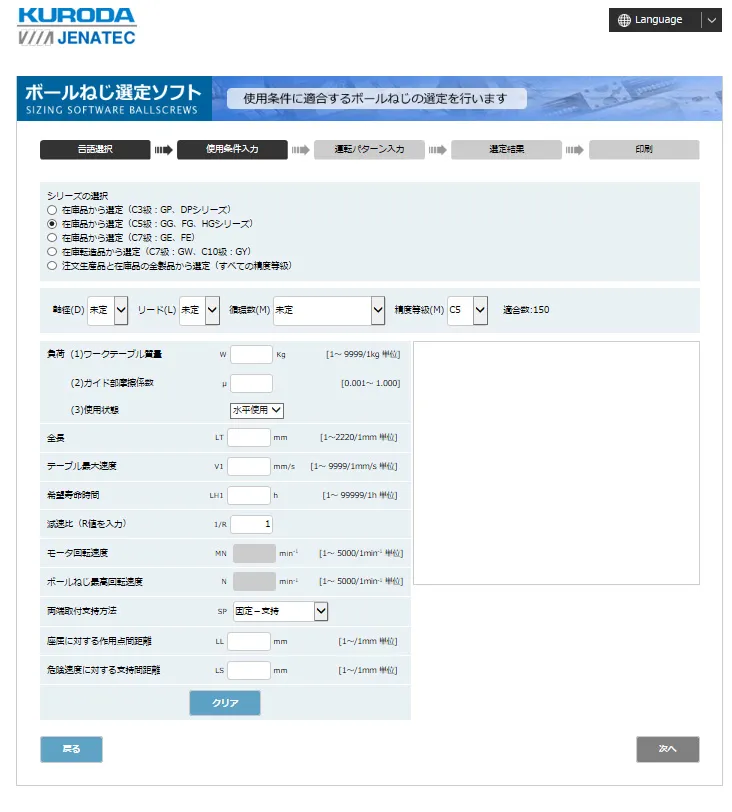Expand the 精度等級 C5 dropdown
This screenshot has height=812, width=732.
pyautogui.click(x=467, y=311)
